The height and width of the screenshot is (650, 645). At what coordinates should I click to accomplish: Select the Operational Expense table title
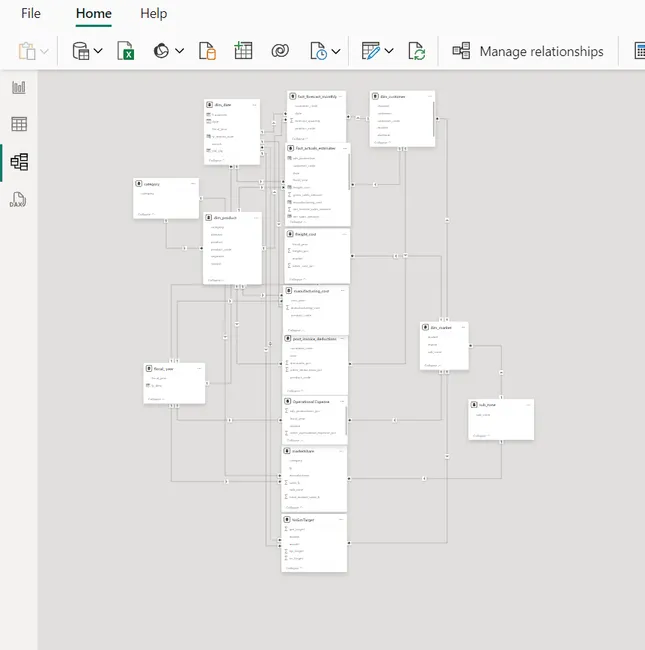(x=311, y=402)
